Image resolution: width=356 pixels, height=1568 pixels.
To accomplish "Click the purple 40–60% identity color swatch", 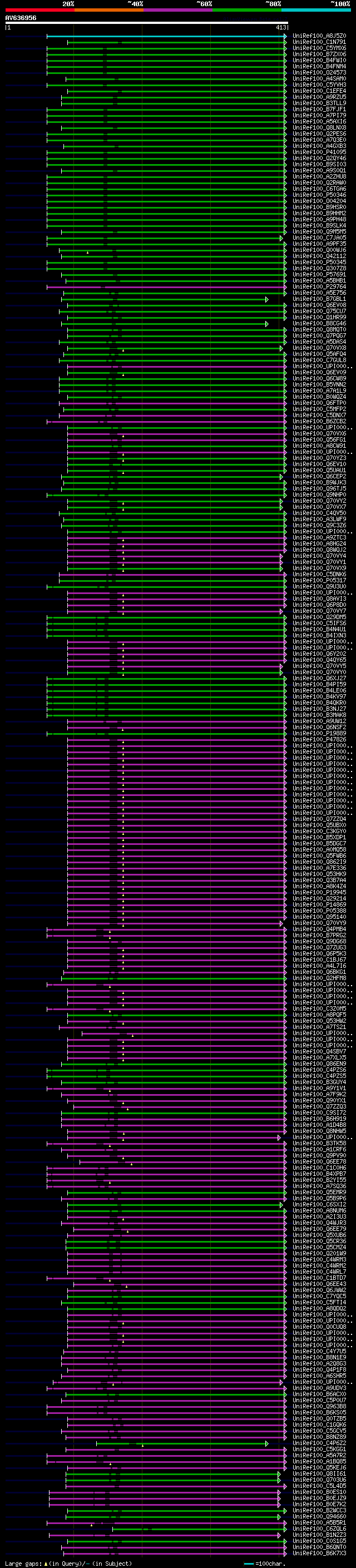I will [177, 10].
